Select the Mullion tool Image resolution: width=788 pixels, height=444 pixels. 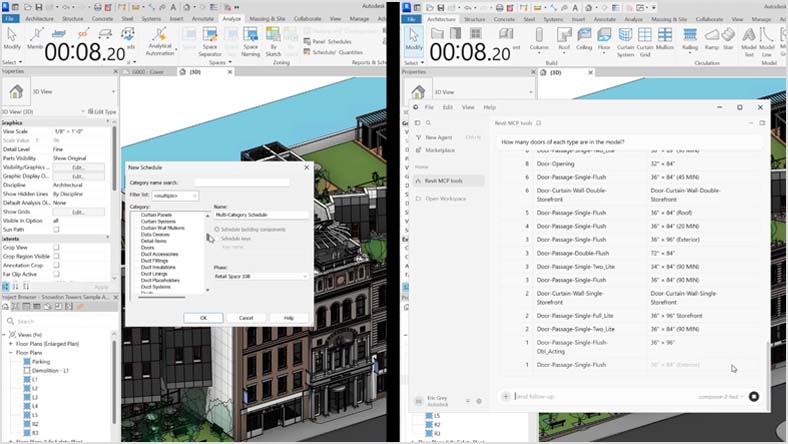click(x=665, y=39)
